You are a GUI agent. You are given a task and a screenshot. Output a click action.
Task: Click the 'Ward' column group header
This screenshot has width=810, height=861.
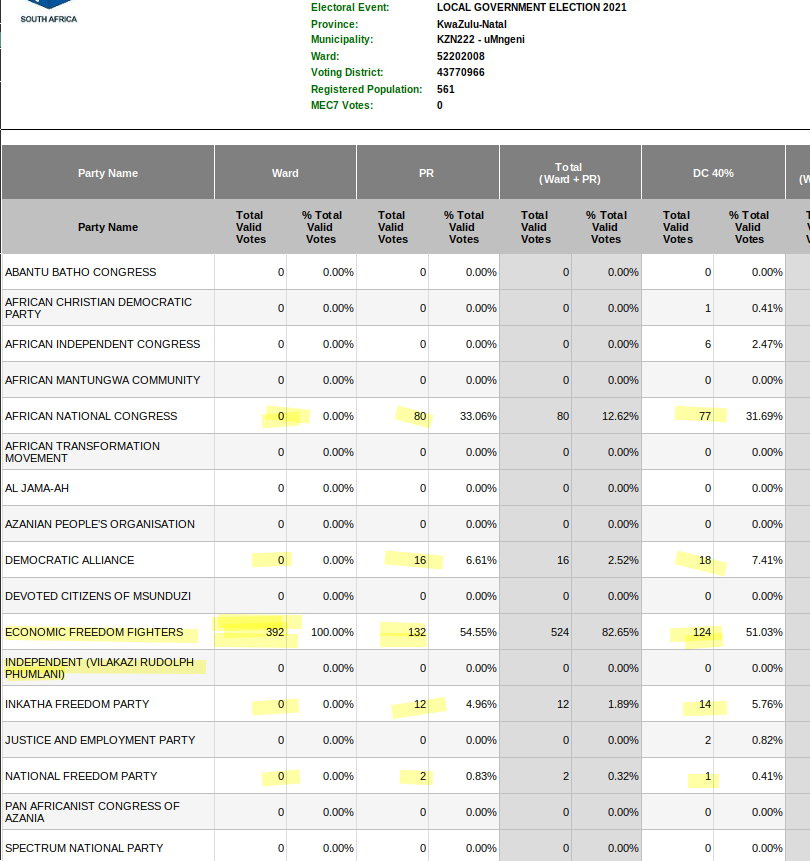pos(285,173)
